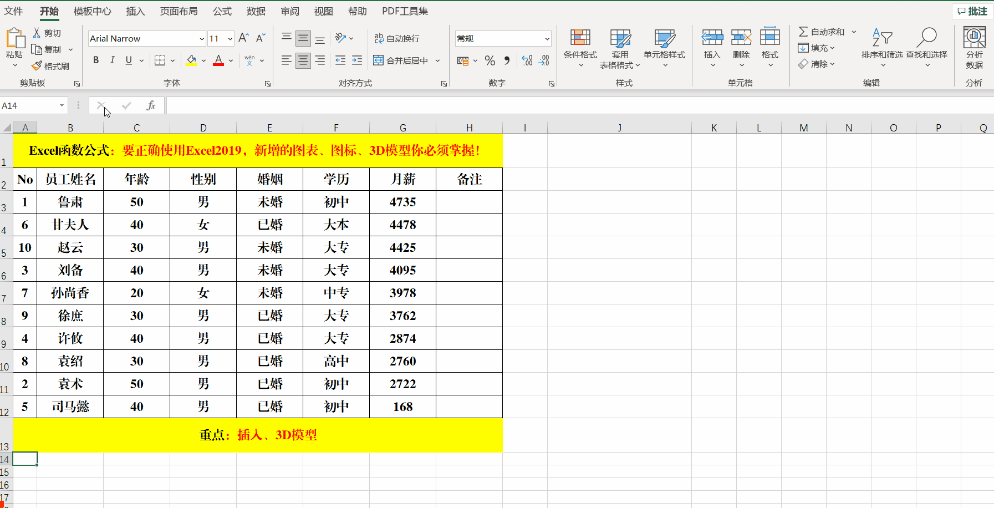This screenshot has height=508, width=994.
Task: Open Cell Styles (单元格样式)
Action: click(664, 48)
